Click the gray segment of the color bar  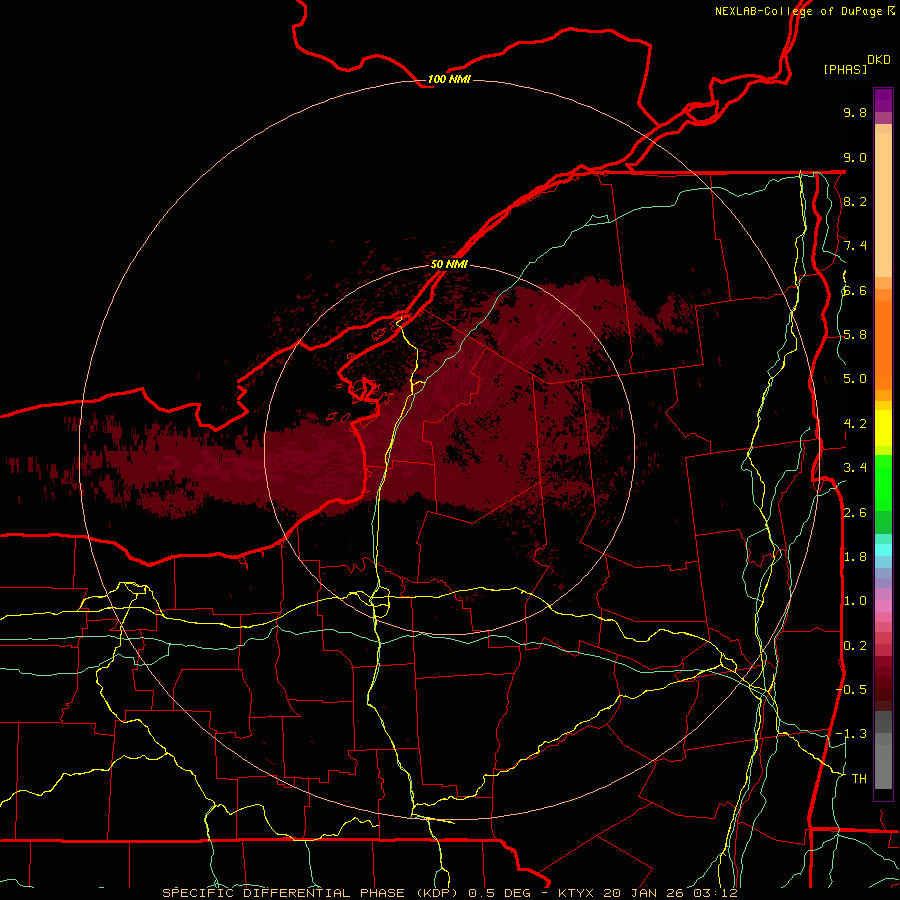[x=883, y=751]
